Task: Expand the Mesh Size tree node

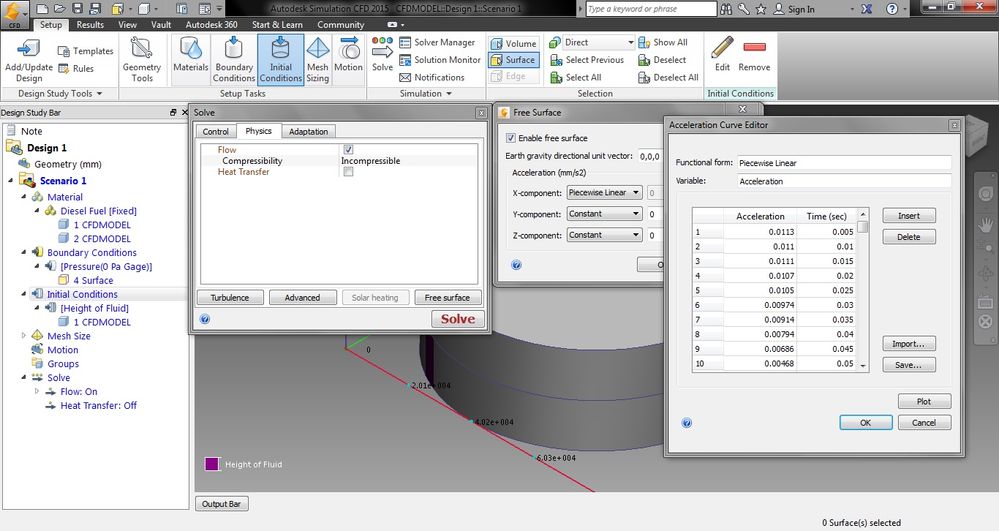Action: pyautogui.click(x=24, y=335)
